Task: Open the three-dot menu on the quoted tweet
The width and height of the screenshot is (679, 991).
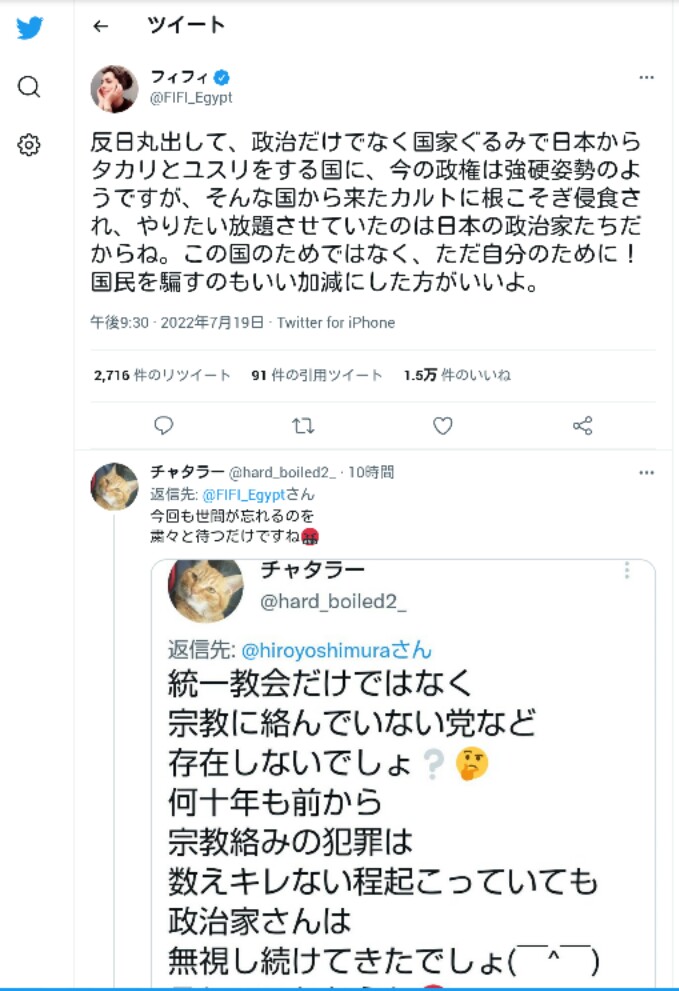Action: (x=627, y=572)
